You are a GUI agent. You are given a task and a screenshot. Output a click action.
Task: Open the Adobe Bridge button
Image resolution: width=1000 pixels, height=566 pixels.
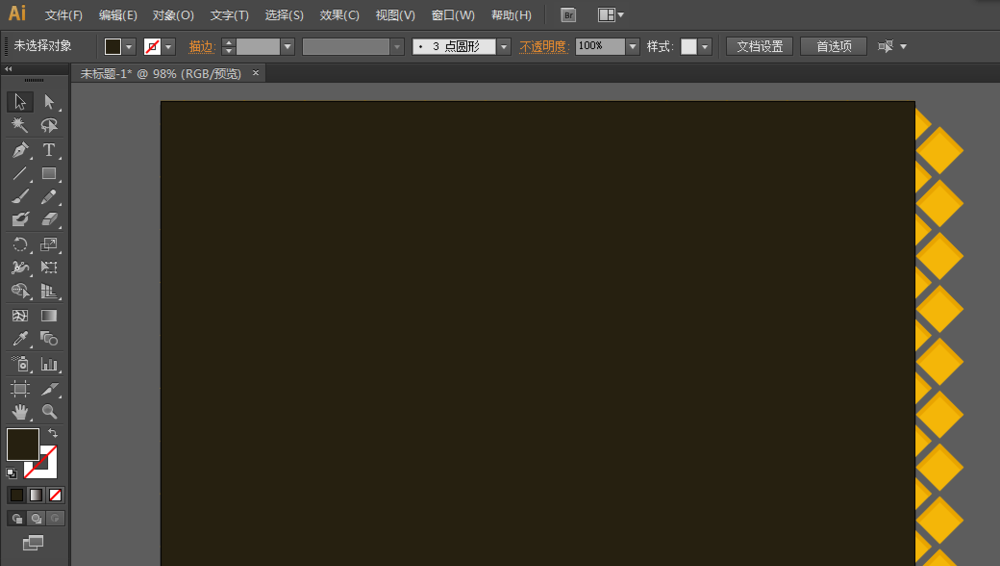click(568, 15)
